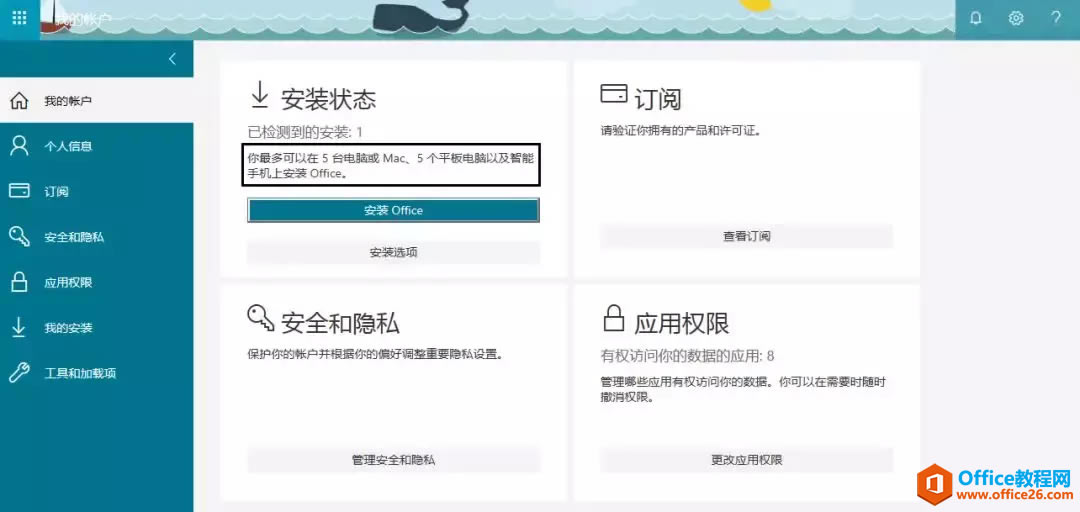This screenshot has height=512, width=1080.
Task: Click the 查看订阅 button
Action: (747, 236)
